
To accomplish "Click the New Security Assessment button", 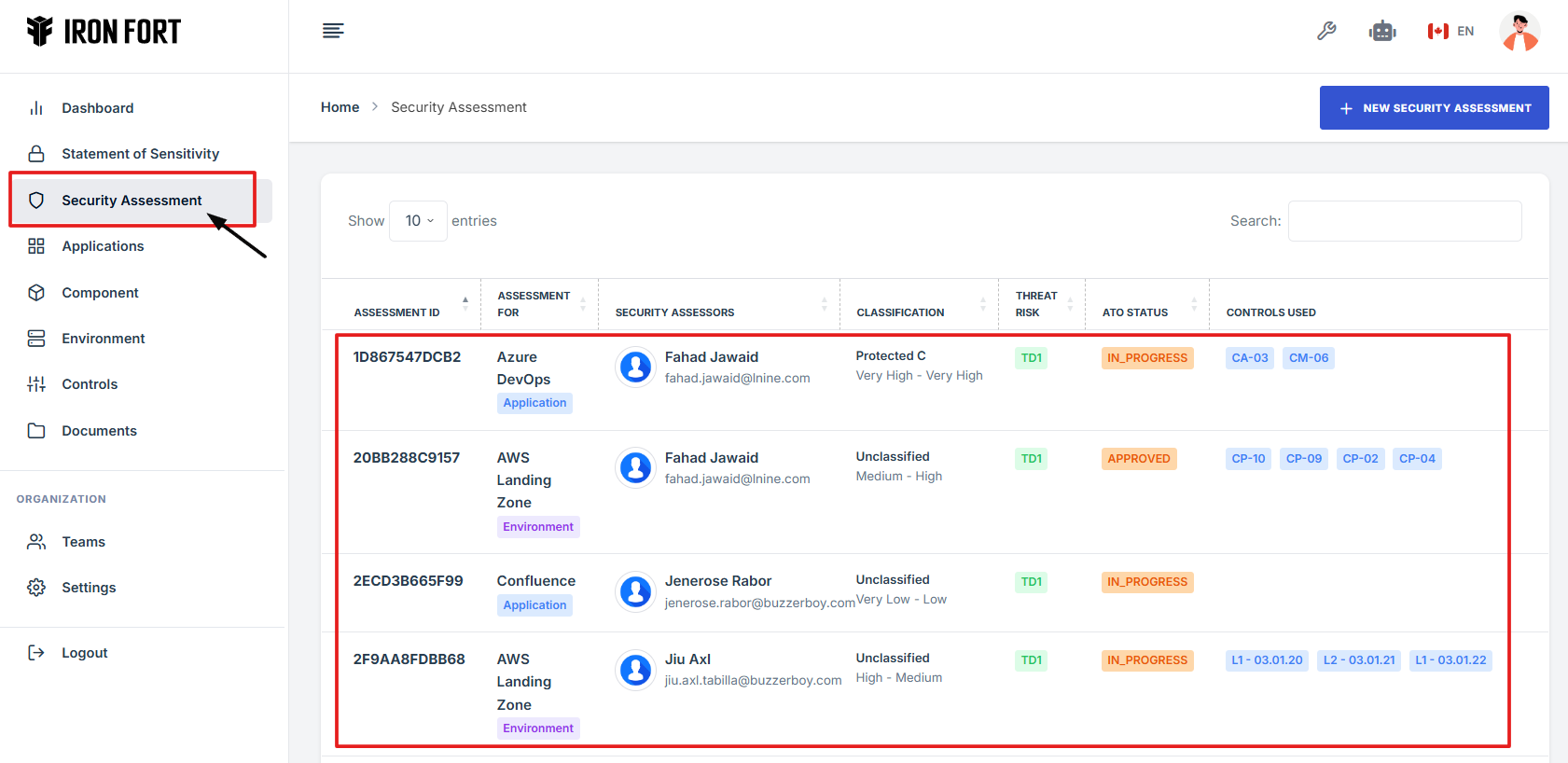I will [x=1434, y=108].
